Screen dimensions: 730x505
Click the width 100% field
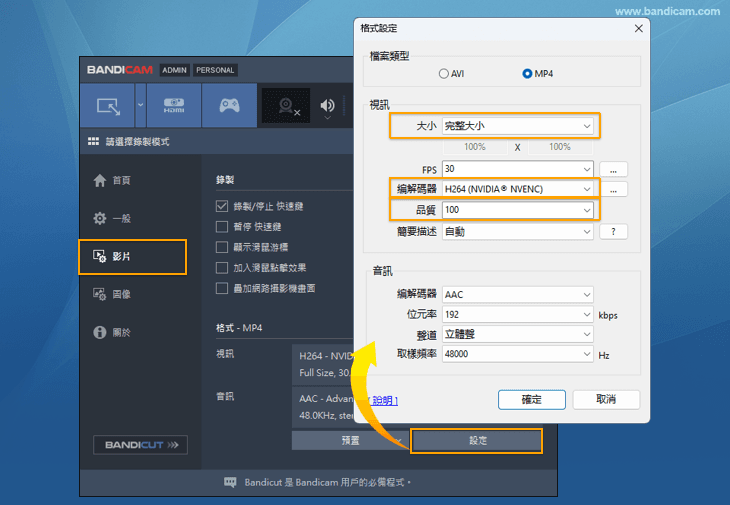(474, 147)
